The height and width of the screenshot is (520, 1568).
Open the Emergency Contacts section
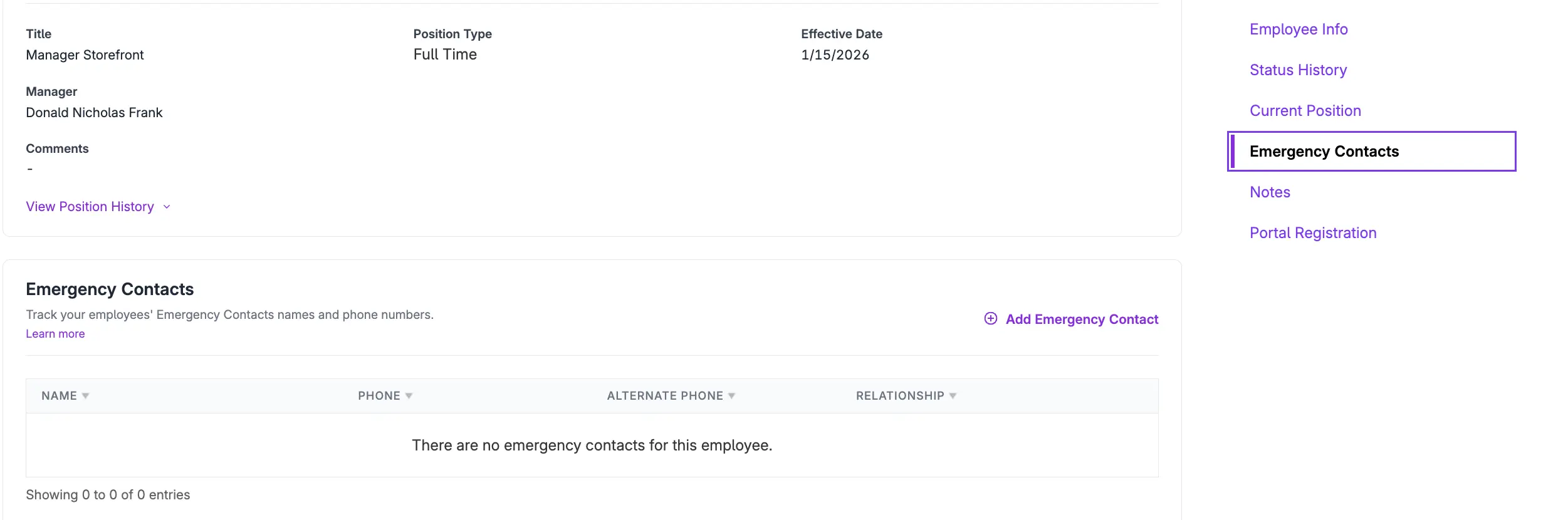(x=1324, y=151)
